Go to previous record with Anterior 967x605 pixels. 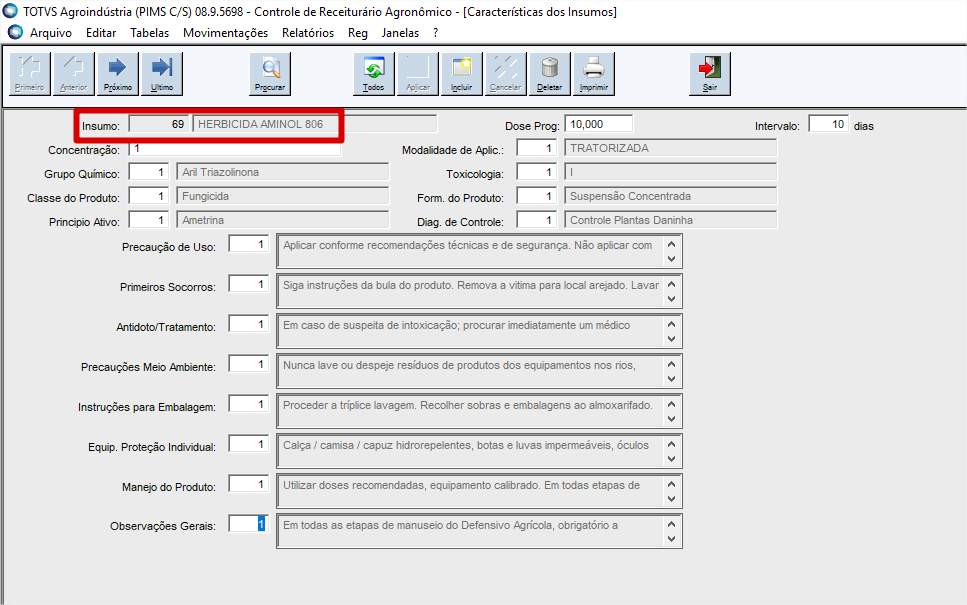pyautogui.click(x=74, y=73)
